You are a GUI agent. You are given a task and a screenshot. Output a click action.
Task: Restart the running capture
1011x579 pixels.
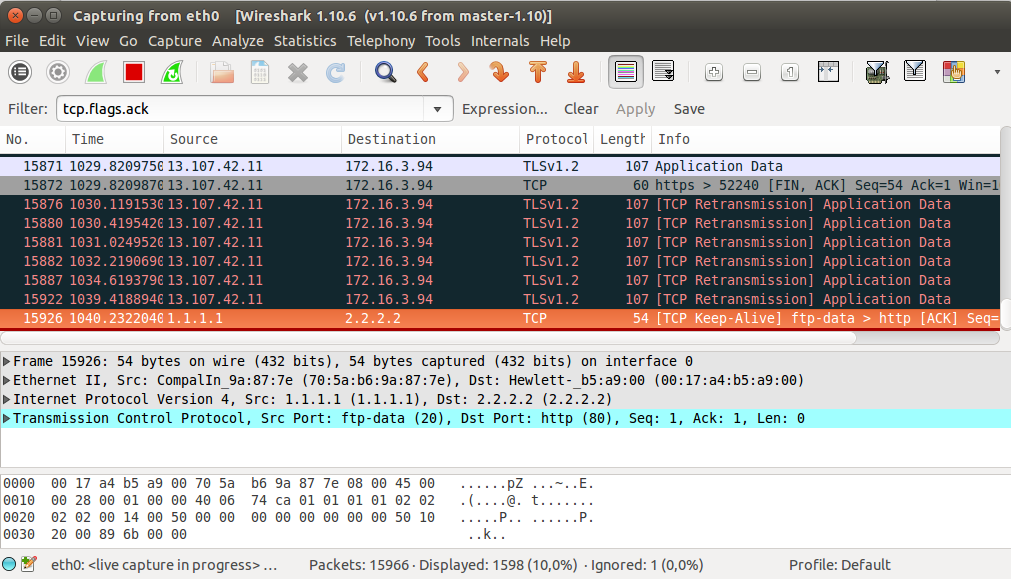(172, 72)
